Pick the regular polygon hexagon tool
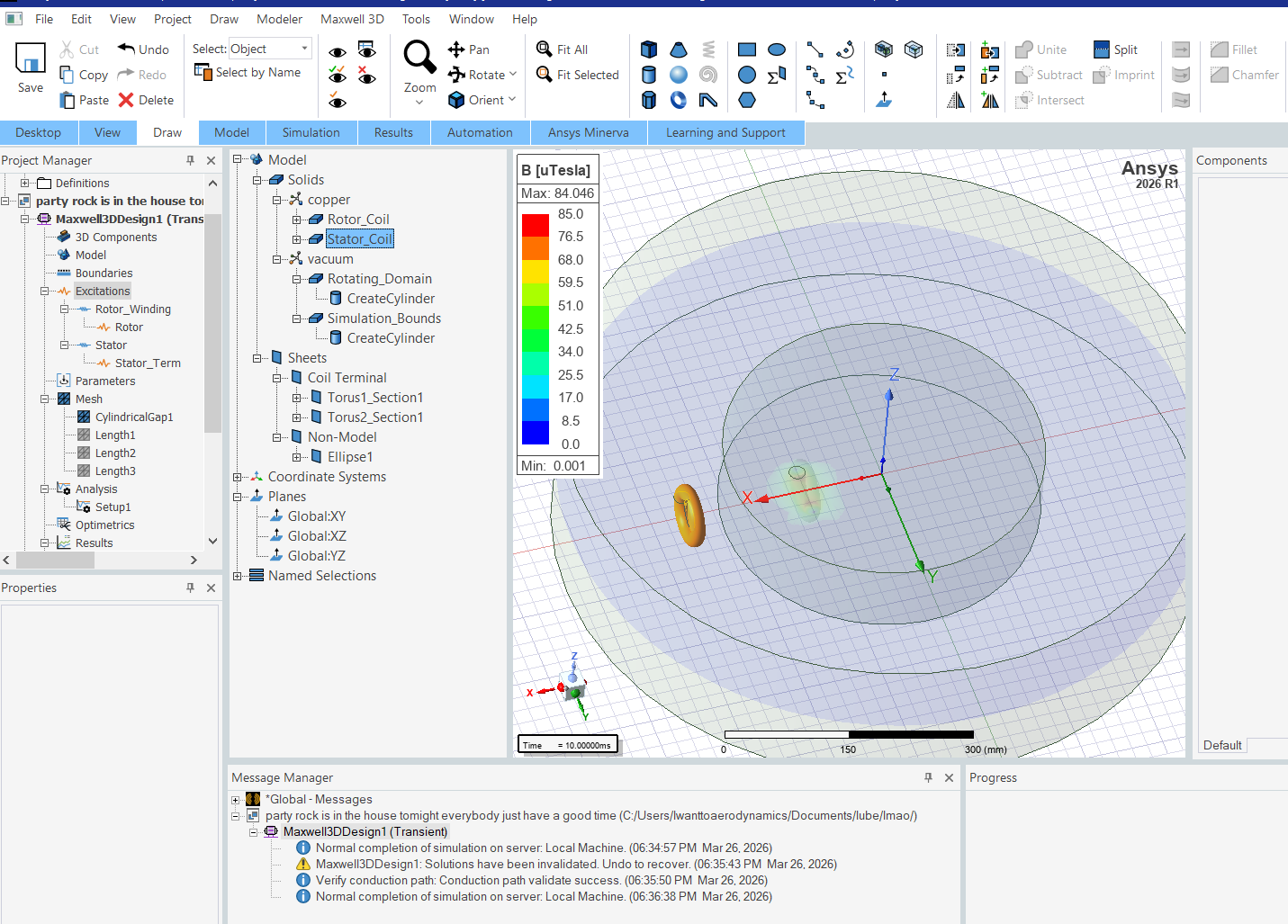 point(746,100)
